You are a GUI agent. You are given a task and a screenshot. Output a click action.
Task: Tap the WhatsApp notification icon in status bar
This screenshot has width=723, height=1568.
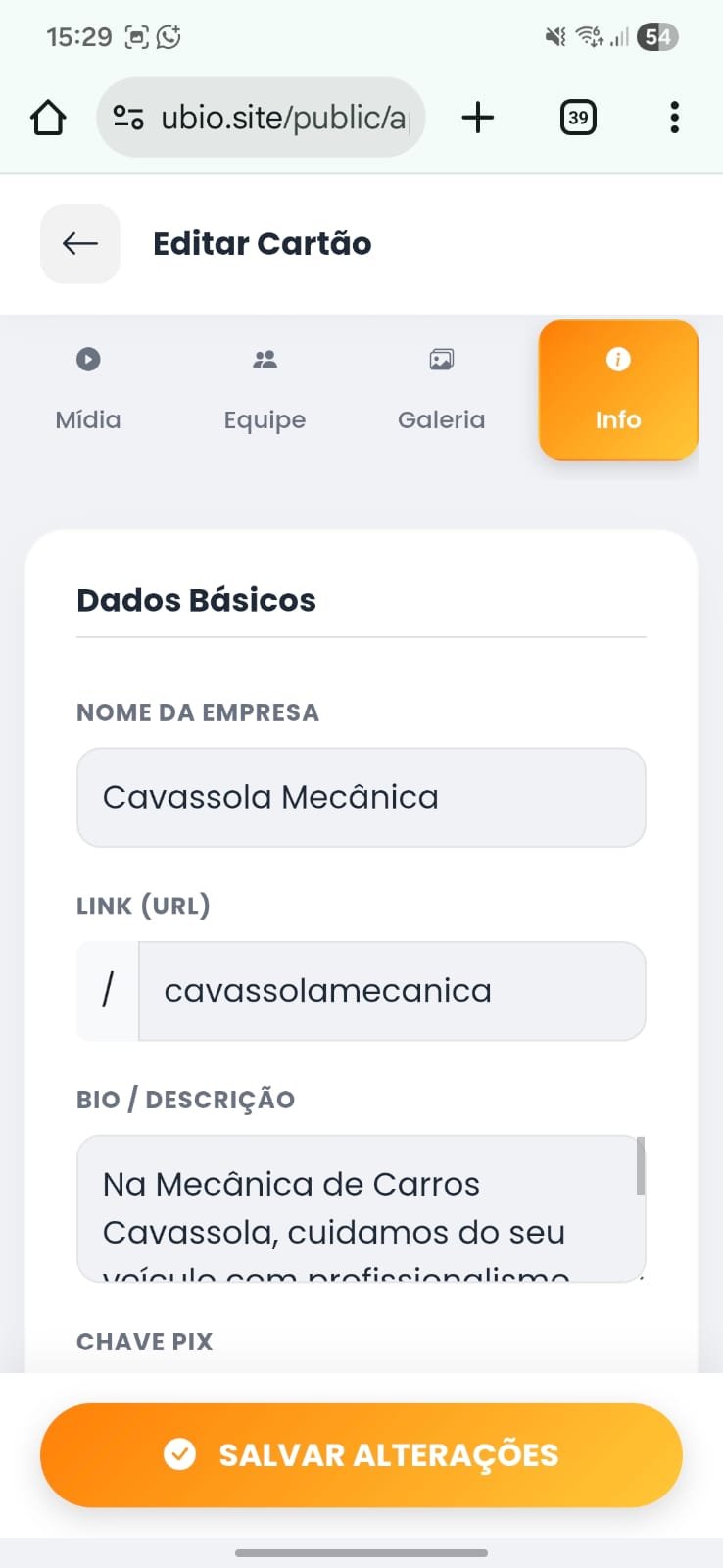[169, 37]
